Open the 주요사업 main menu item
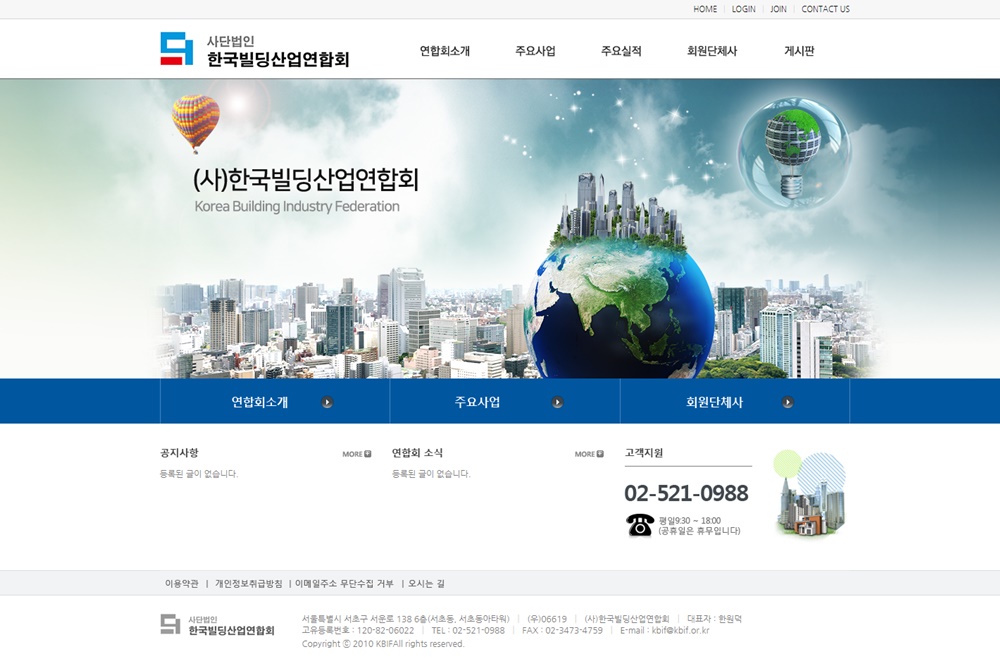This screenshot has height=663, width=1000. pos(535,51)
